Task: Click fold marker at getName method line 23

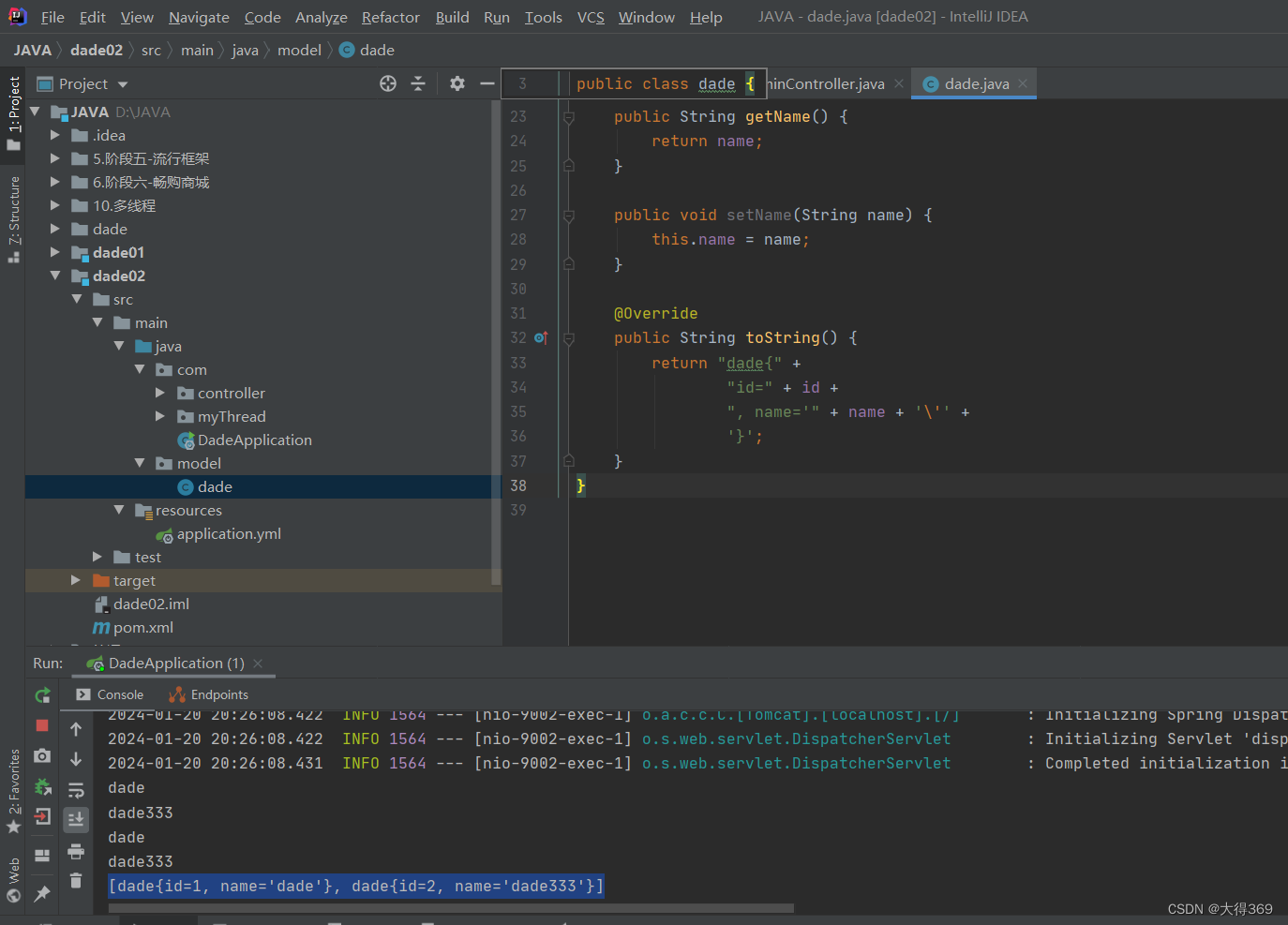Action: pos(569,117)
